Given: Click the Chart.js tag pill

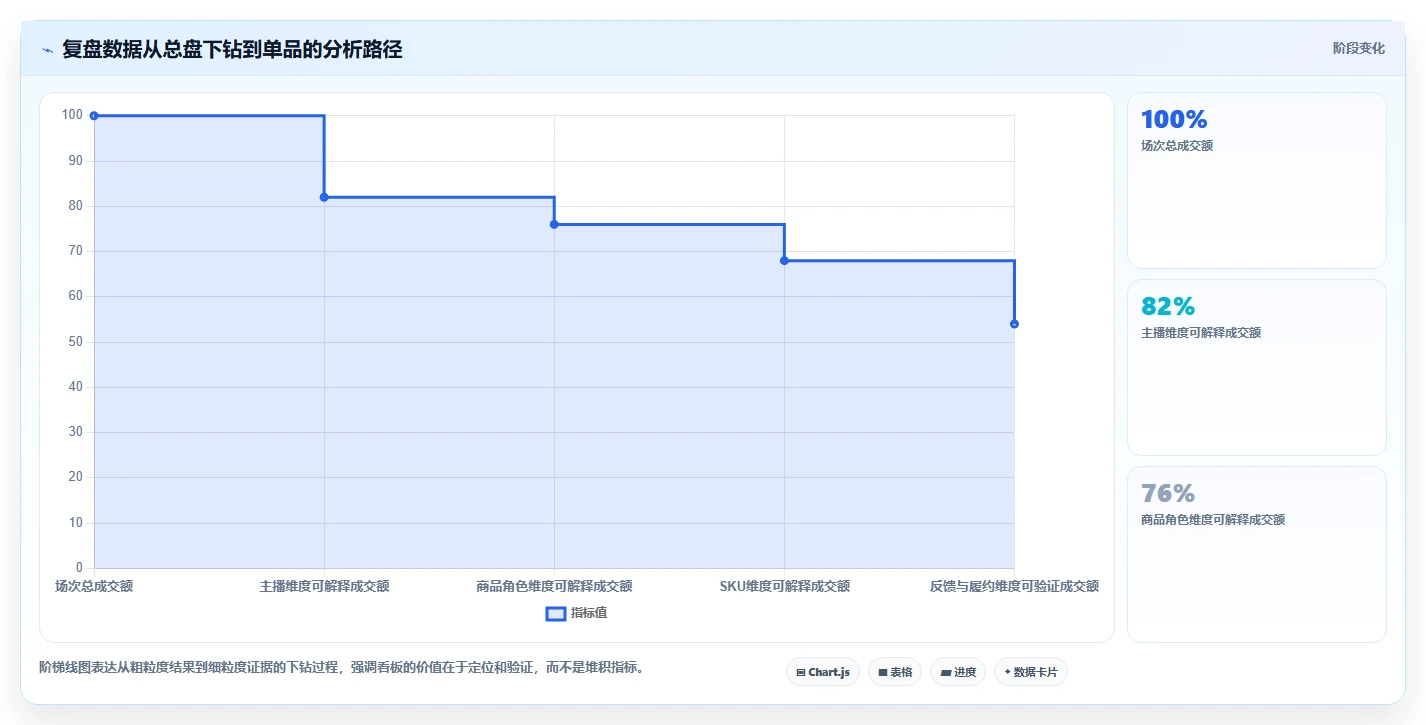Looking at the screenshot, I should pyautogui.click(x=823, y=672).
